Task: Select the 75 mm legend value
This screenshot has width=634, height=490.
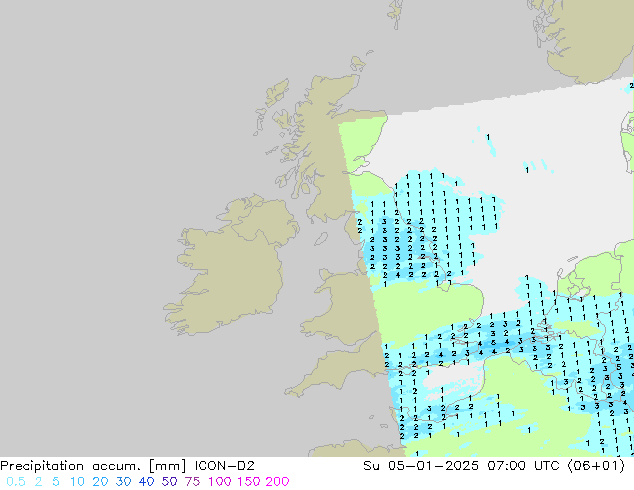Action: click(192, 482)
